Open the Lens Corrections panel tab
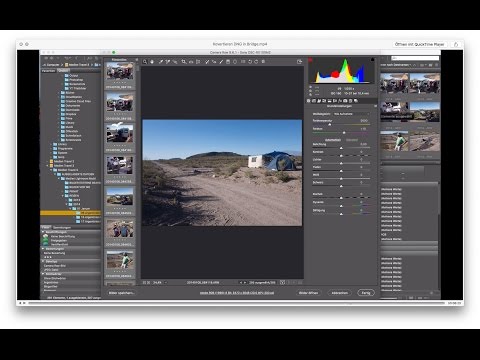 (335, 101)
